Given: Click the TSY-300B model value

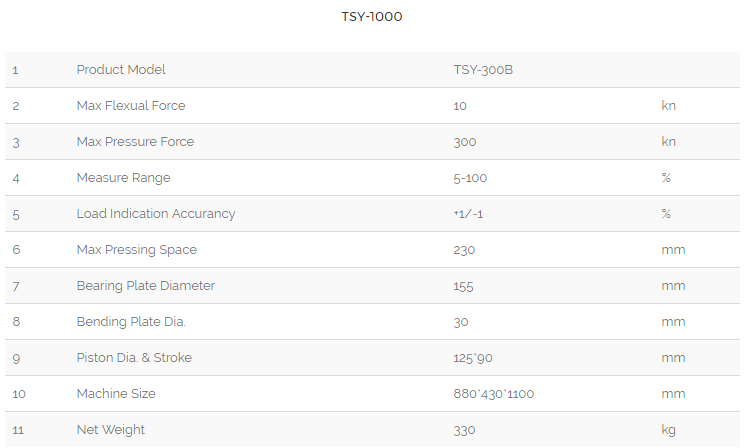Looking at the screenshot, I should coord(483,70).
